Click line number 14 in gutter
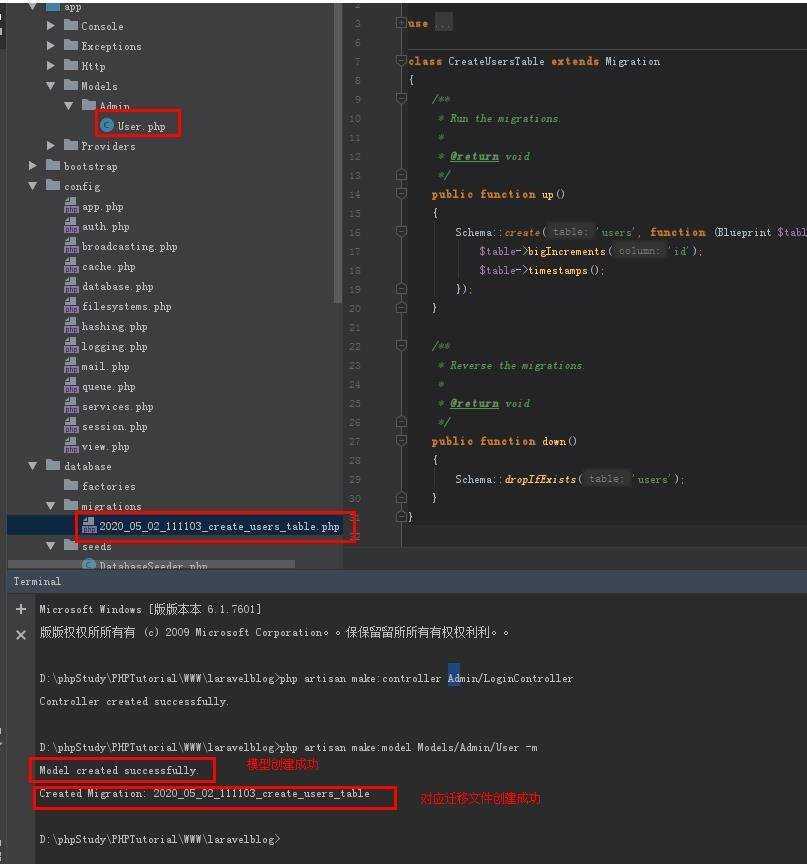807x864 pixels. [x=354, y=194]
